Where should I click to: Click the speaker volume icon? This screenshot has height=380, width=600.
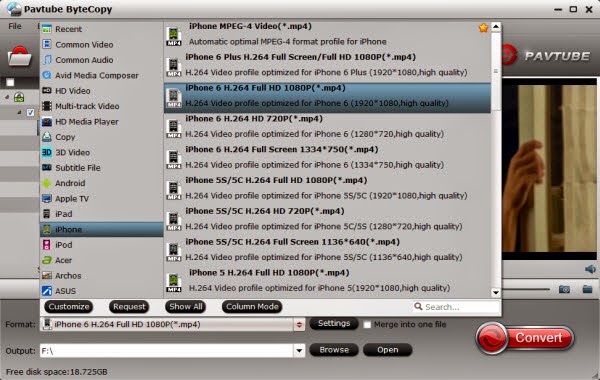point(590,269)
